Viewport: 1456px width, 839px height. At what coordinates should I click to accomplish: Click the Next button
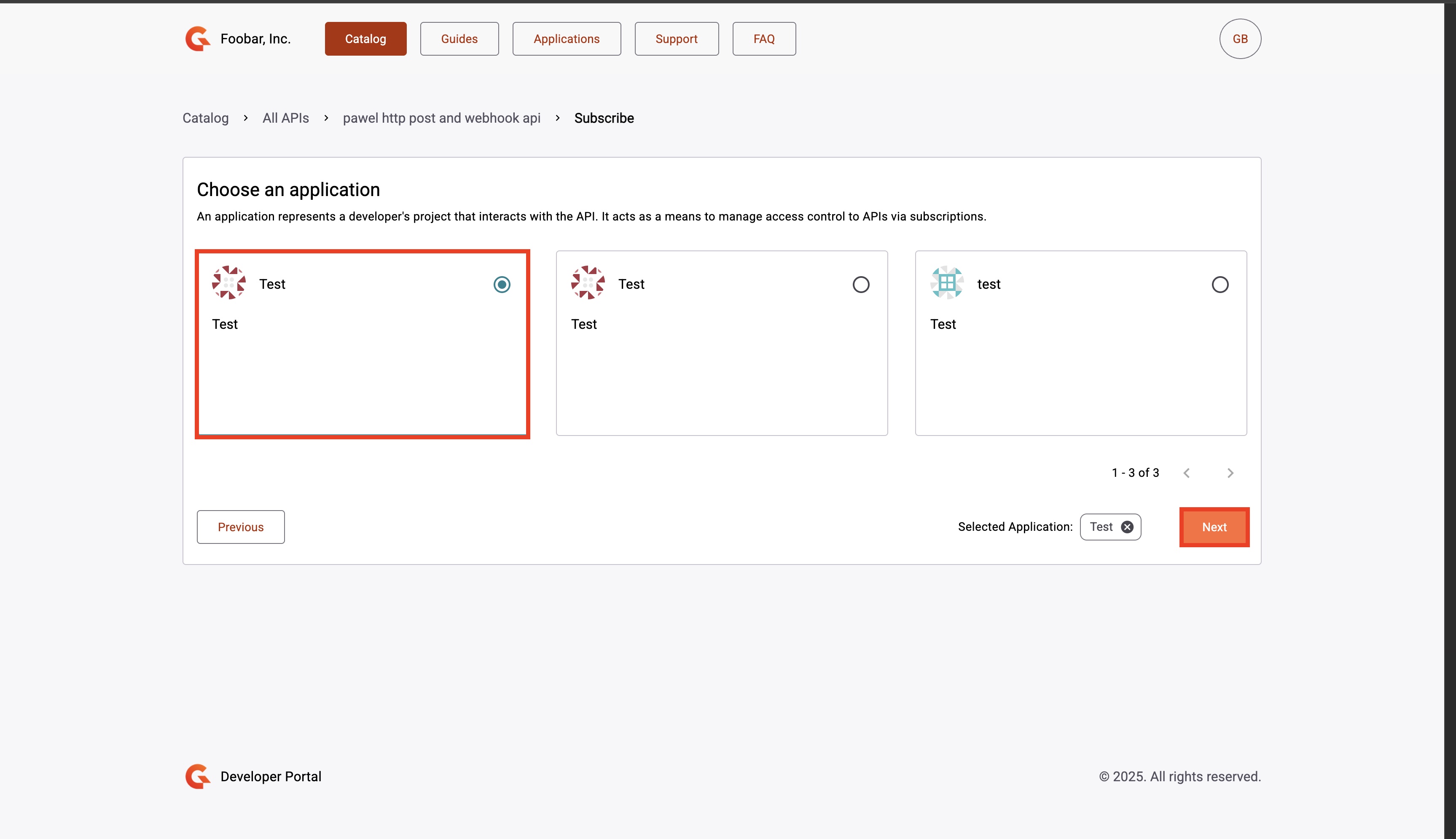pos(1214,527)
